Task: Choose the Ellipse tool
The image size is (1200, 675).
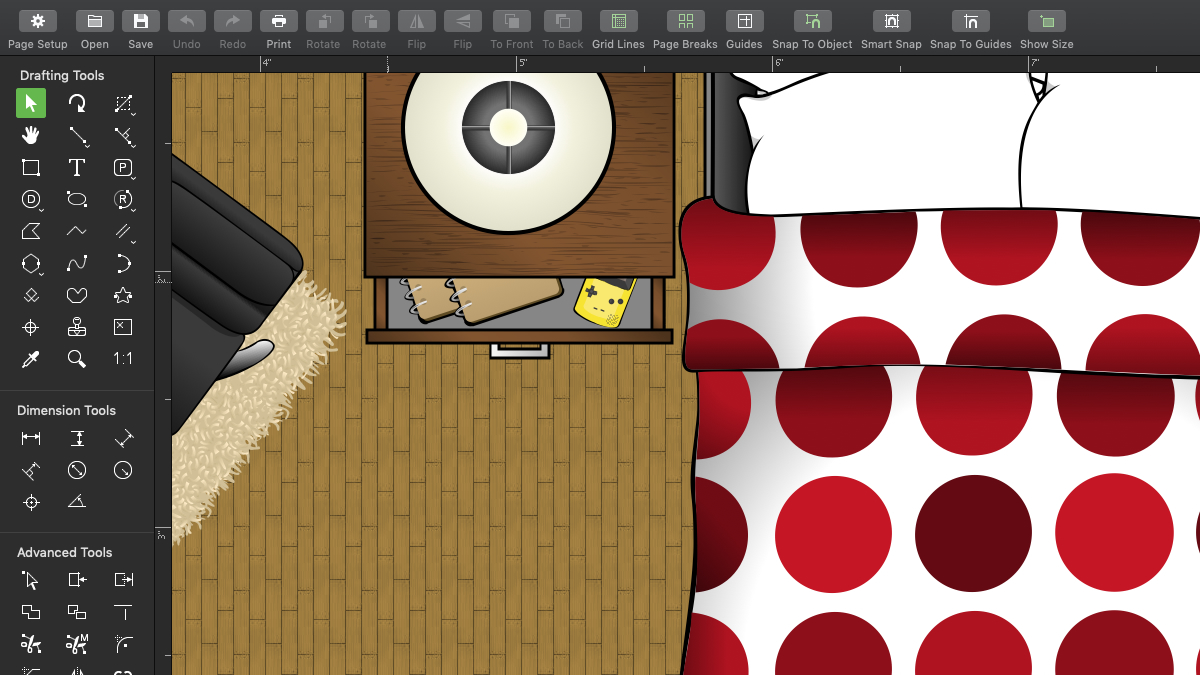Action: click(77, 199)
